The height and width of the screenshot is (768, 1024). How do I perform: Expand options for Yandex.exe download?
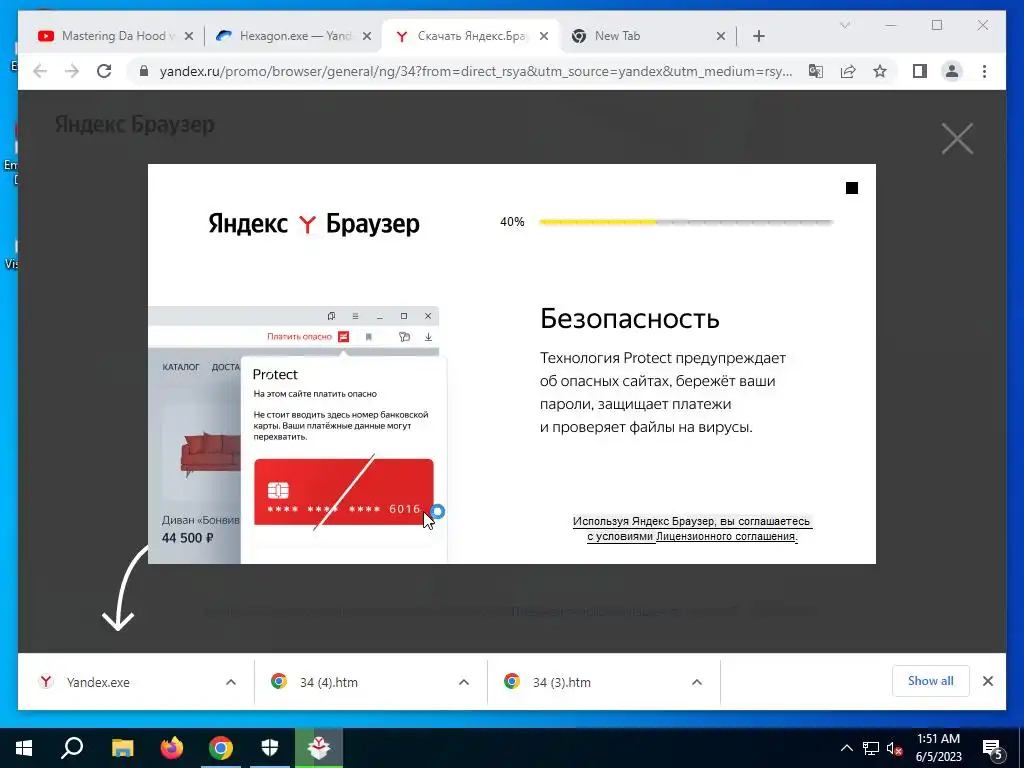231,682
